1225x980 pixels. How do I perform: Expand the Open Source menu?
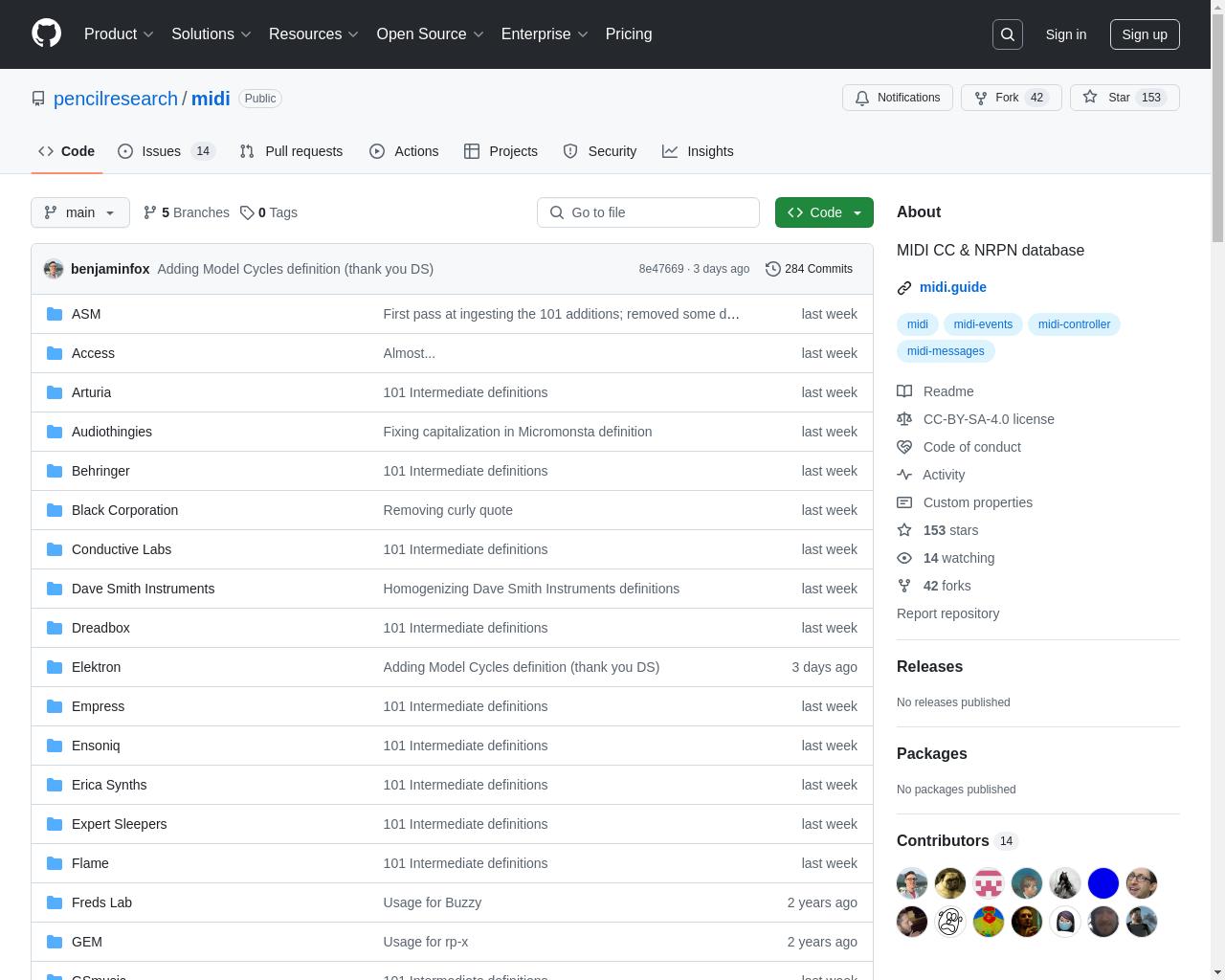(x=431, y=34)
